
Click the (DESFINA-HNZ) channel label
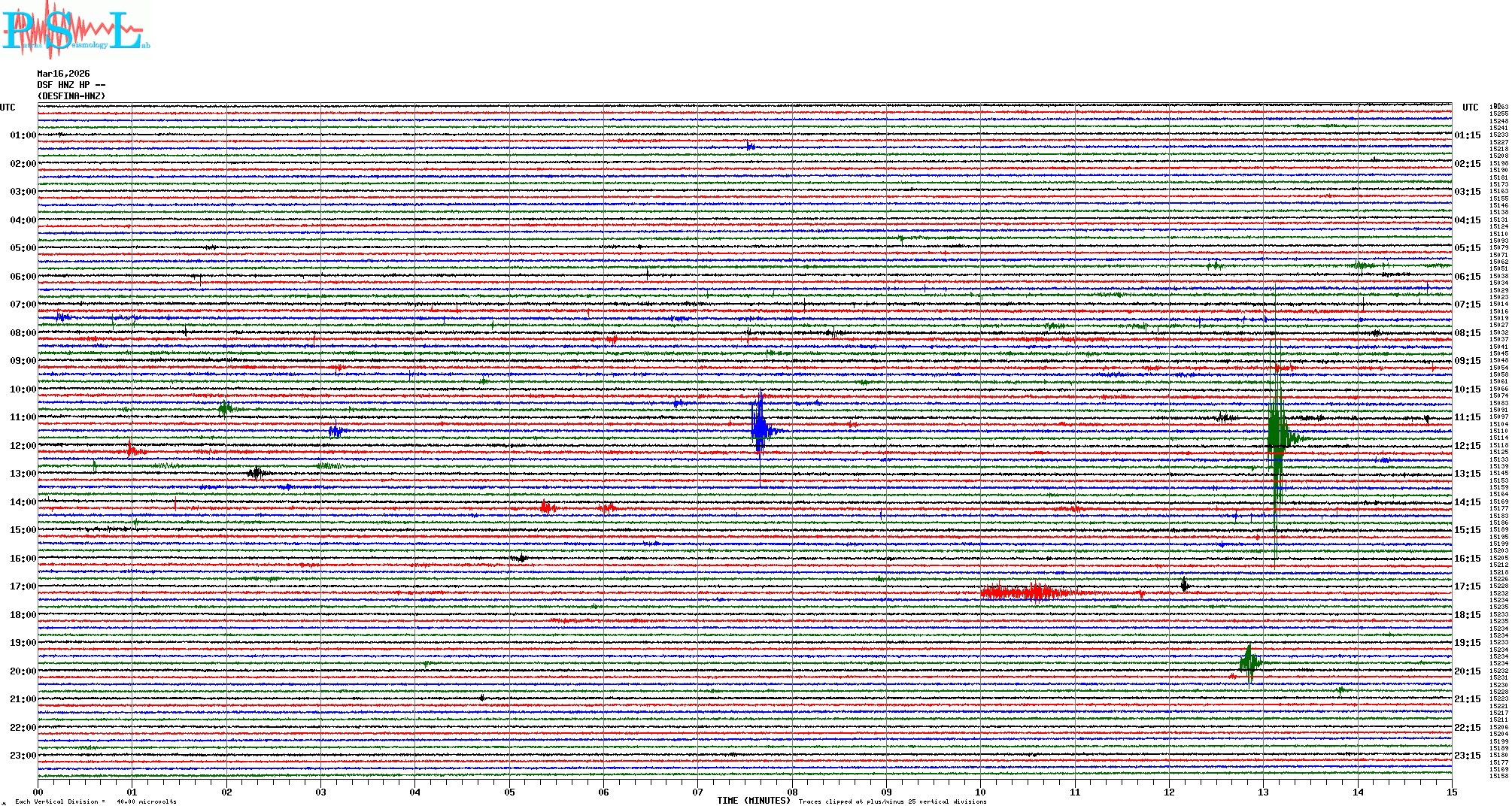point(71,96)
